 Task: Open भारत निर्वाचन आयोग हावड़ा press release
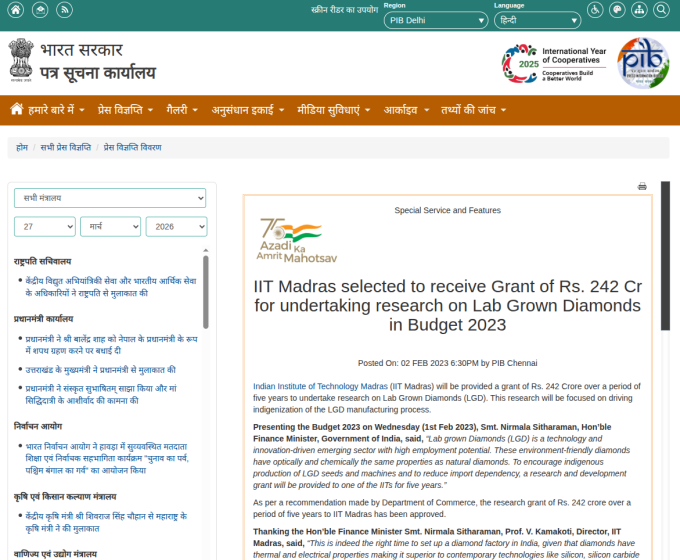click(107, 458)
